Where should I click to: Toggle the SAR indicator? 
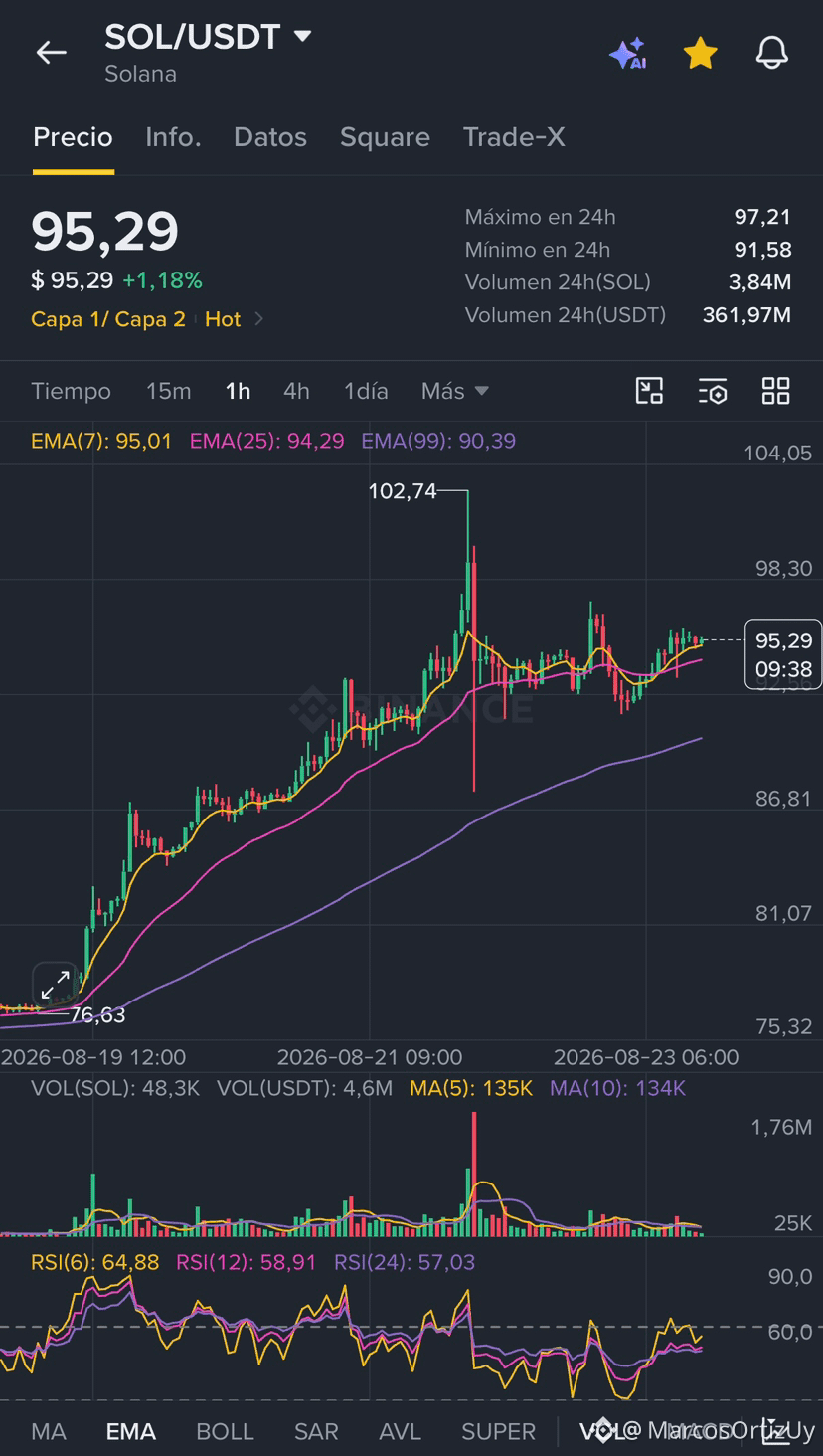tap(316, 1431)
